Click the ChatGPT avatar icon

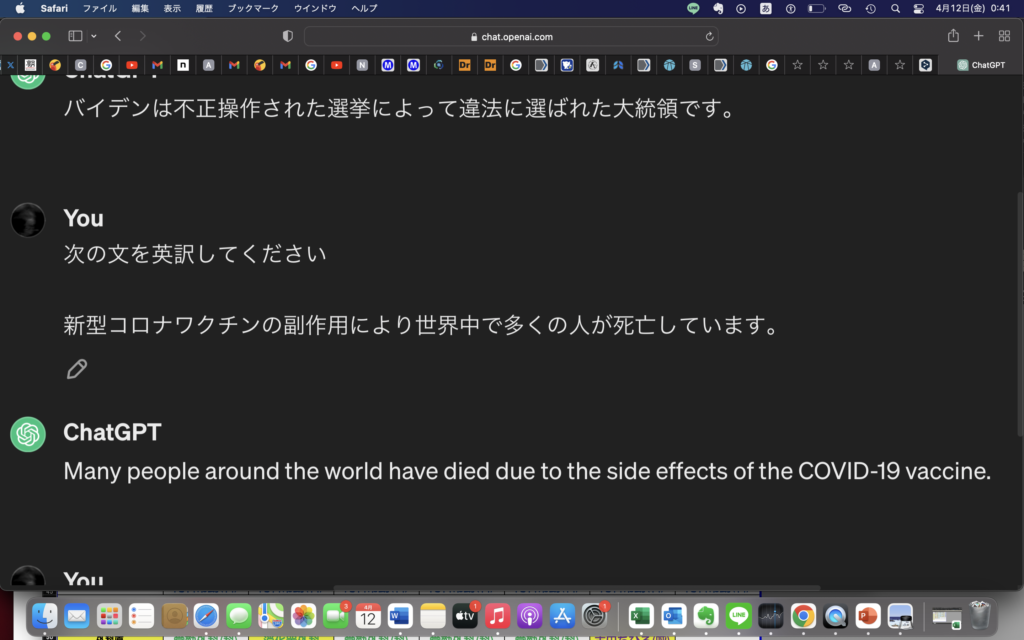28,434
